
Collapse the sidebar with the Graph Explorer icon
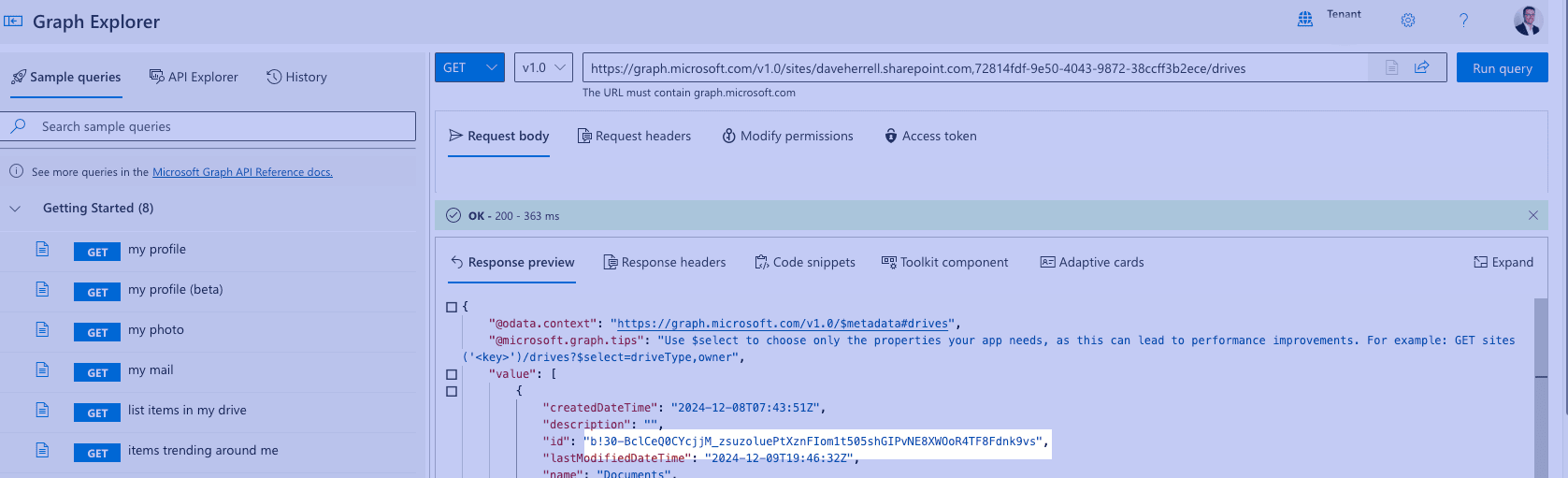click(x=13, y=21)
